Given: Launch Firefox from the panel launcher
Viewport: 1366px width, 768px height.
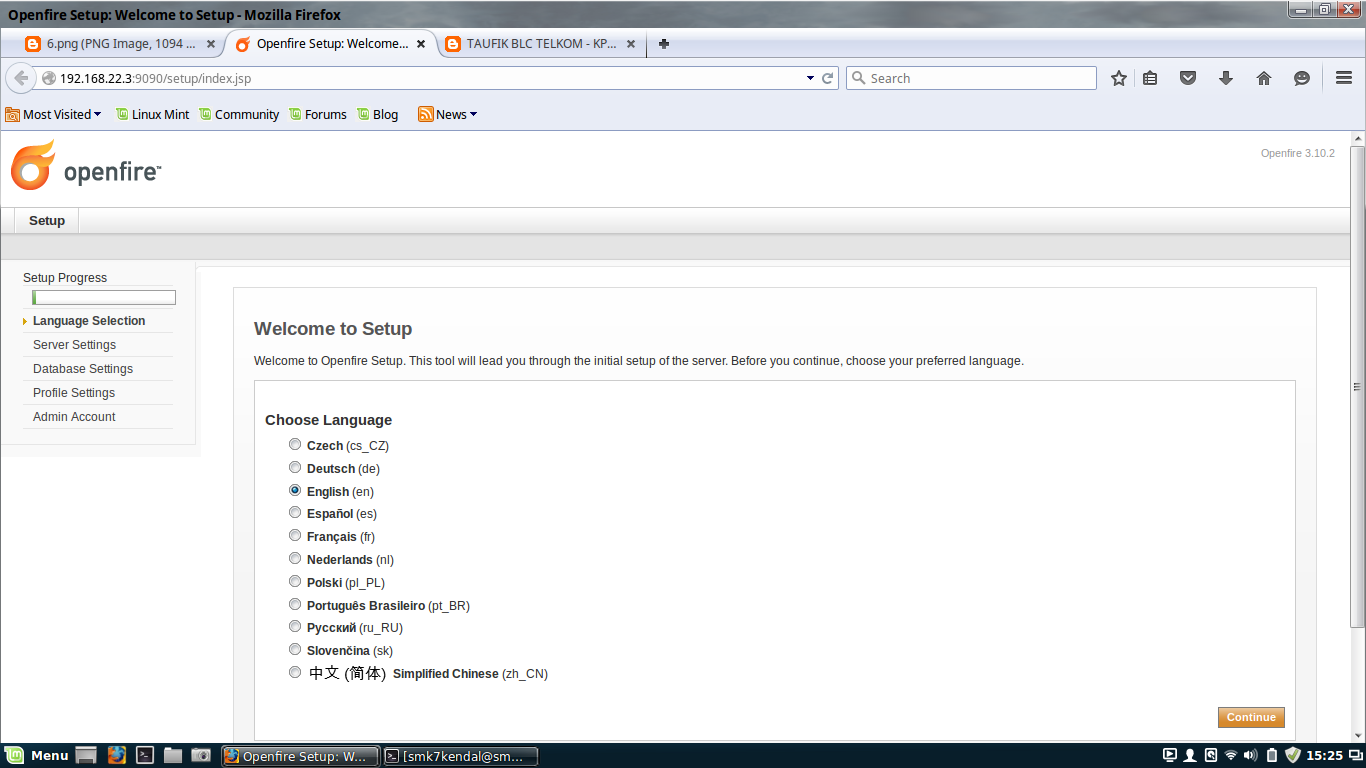Looking at the screenshot, I should (x=117, y=755).
